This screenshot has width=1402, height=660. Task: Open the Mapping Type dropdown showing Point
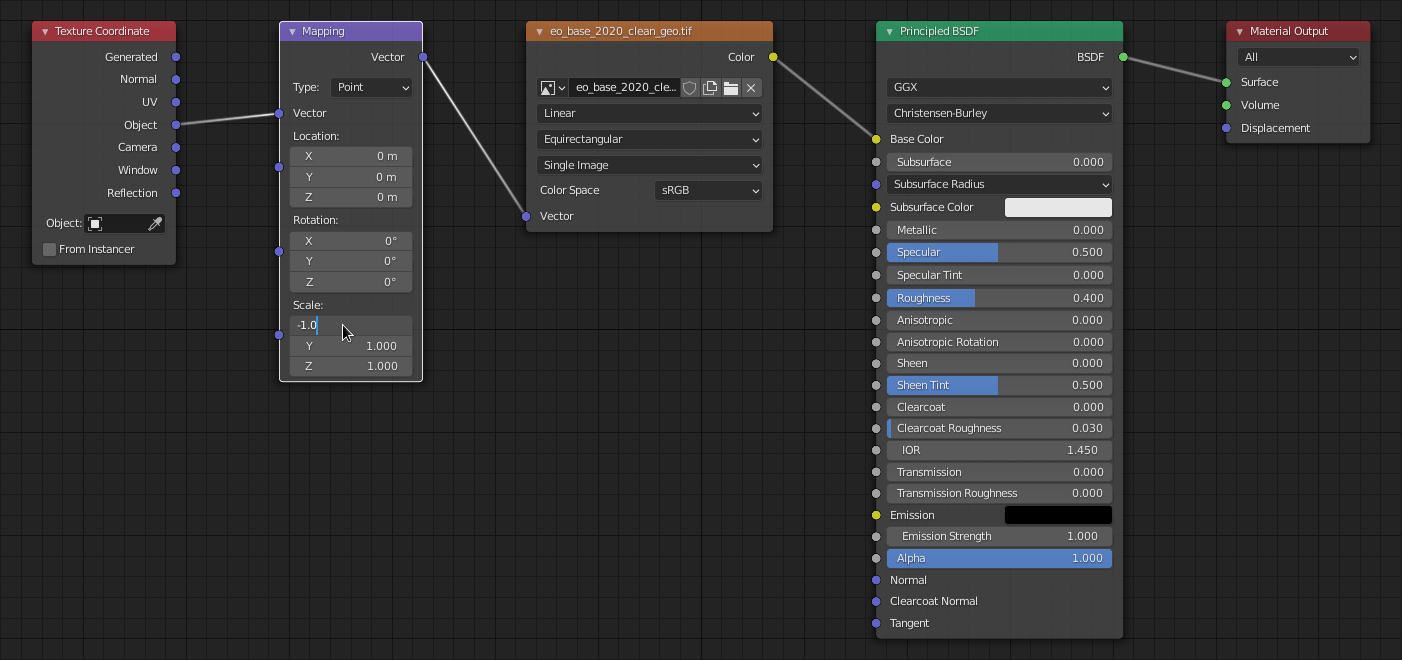pos(371,87)
